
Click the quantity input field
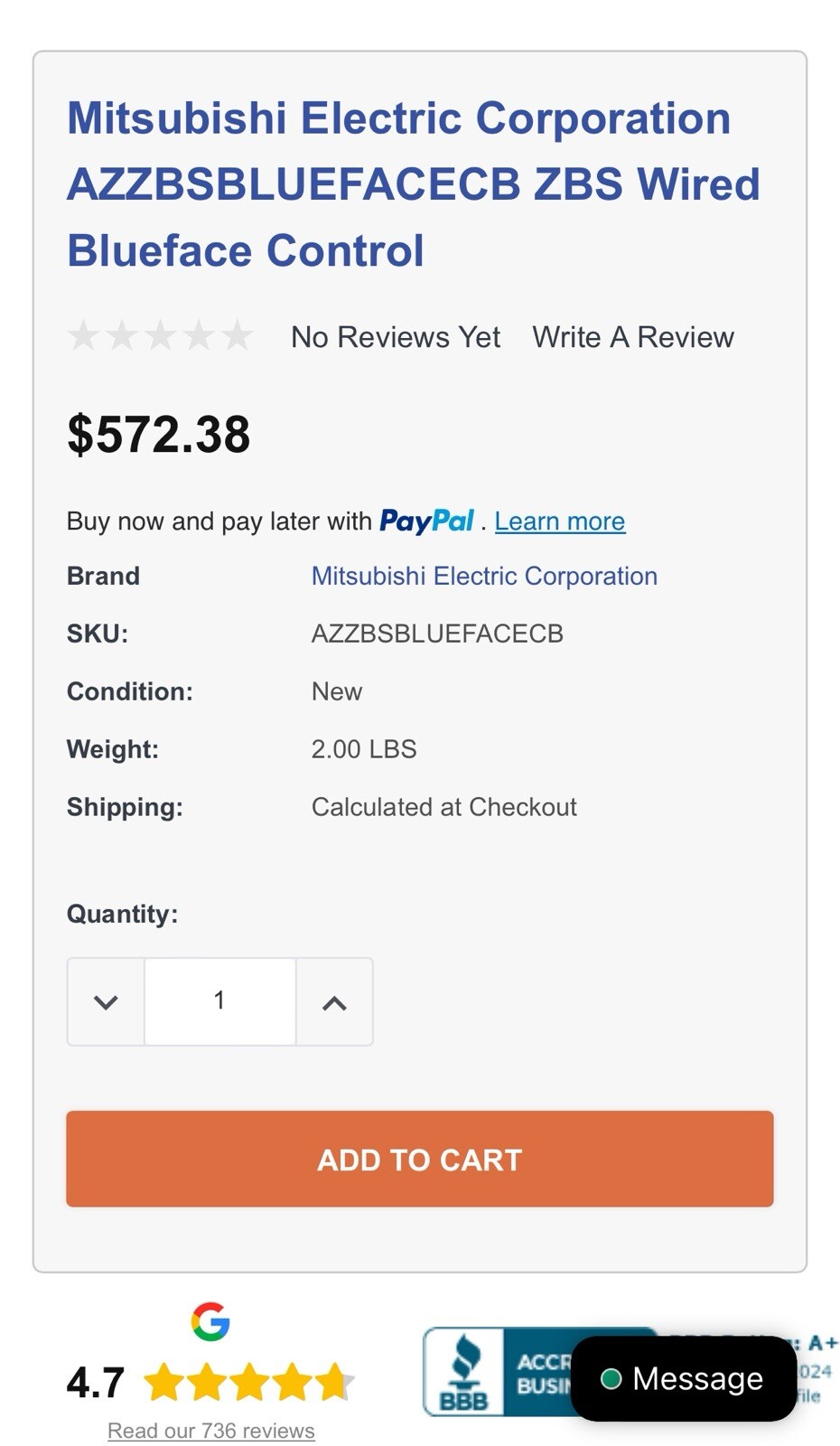click(220, 1001)
